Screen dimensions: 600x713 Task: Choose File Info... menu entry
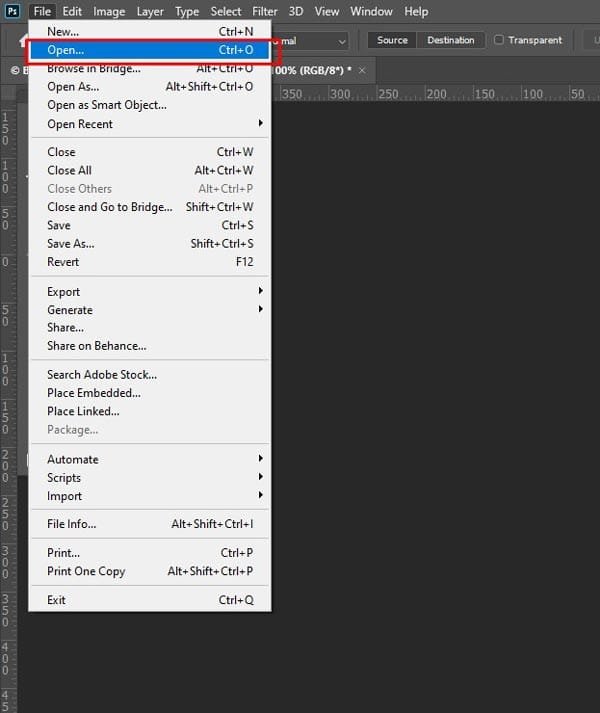coord(150,524)
